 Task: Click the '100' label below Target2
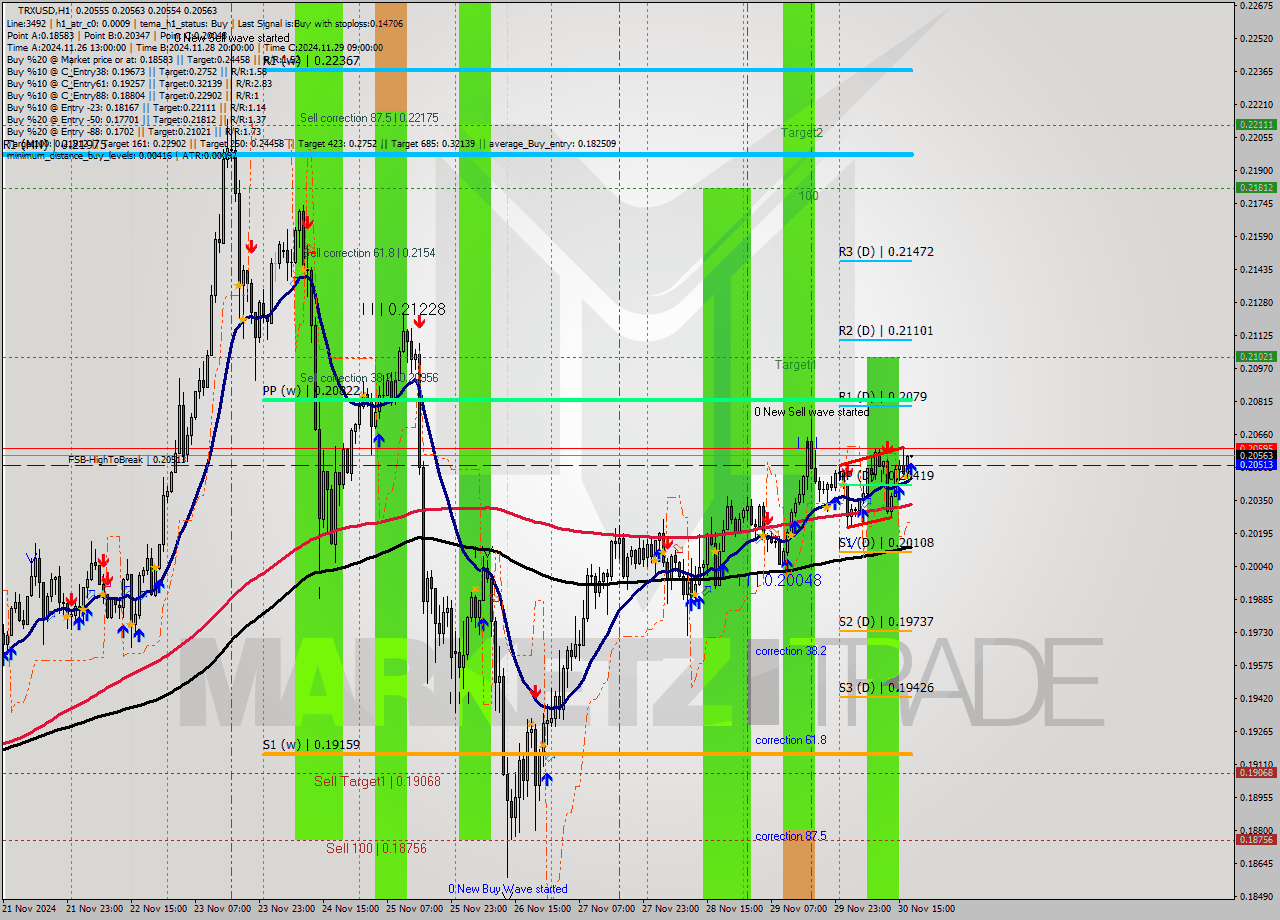(x=808, y=196)
